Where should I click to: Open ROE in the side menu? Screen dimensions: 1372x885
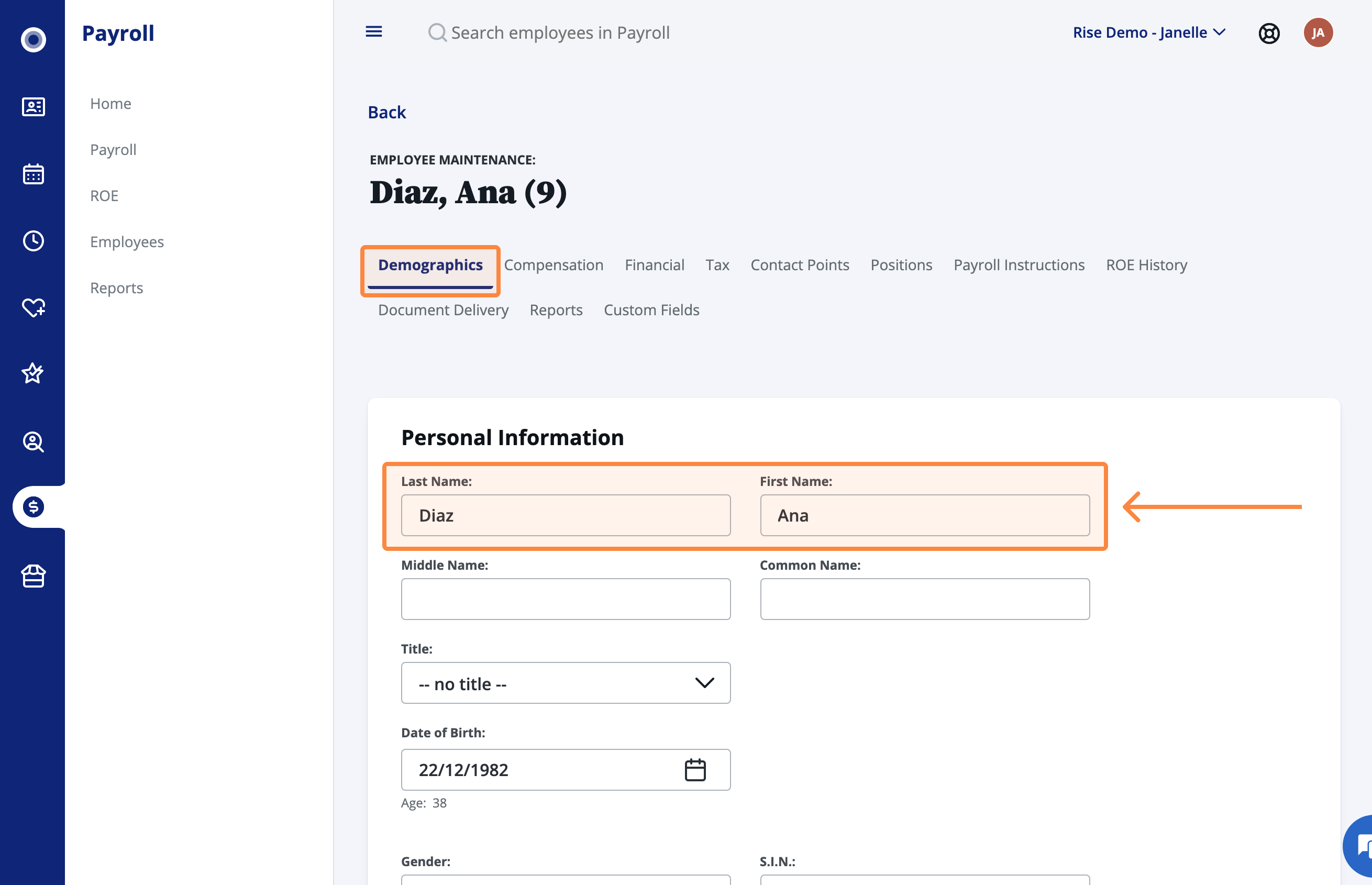click(104, 195)
